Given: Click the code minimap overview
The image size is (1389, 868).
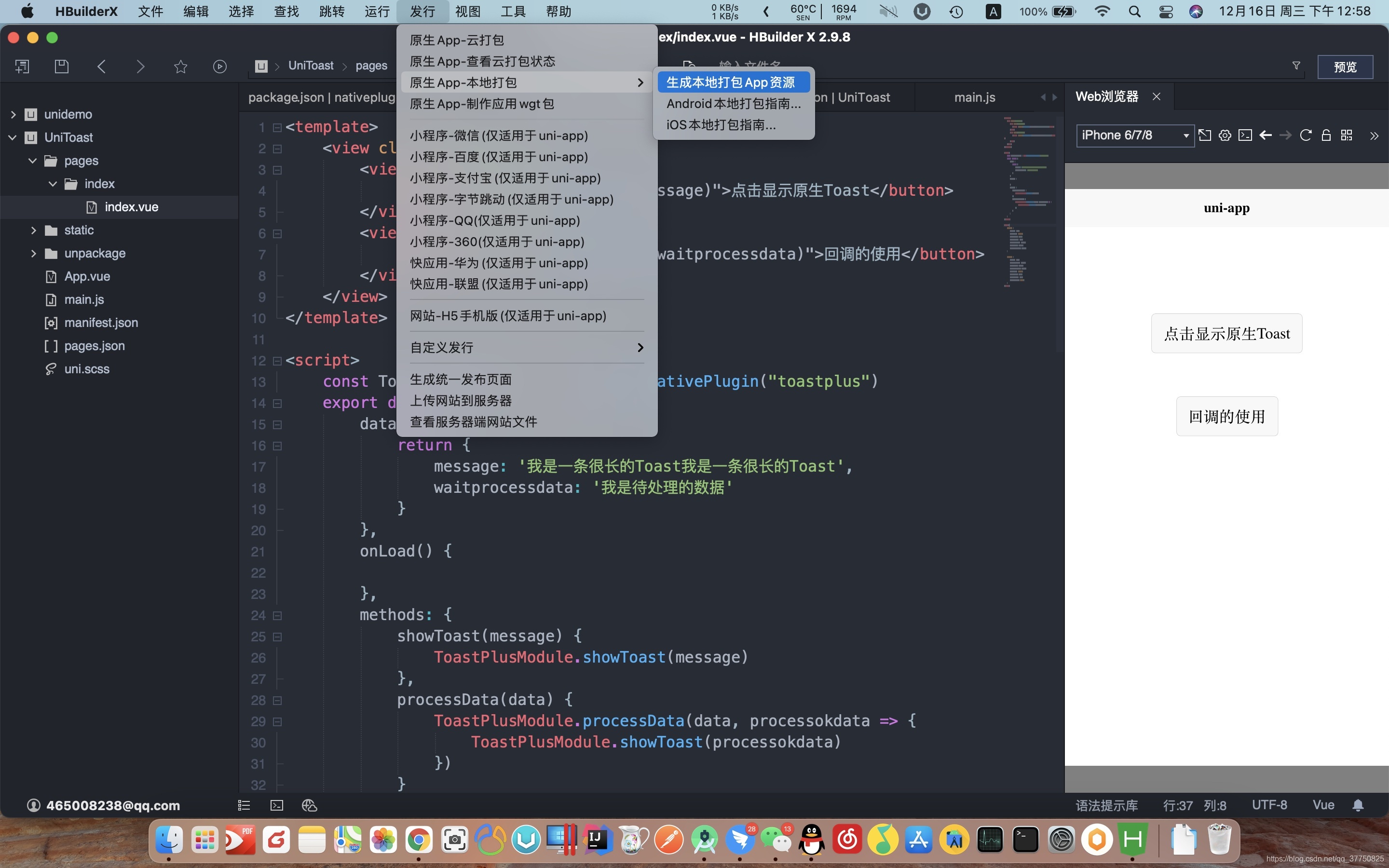Looking at the screenshot, I should click(1030, 201).
